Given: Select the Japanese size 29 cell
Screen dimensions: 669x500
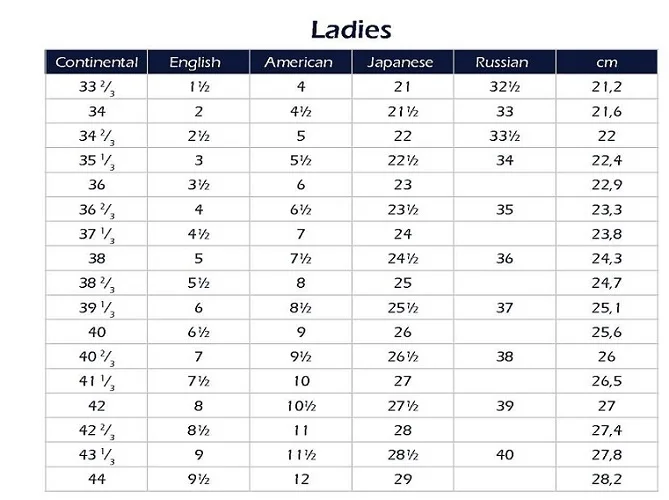Looking at the screenshot, I should pos(402,479).
